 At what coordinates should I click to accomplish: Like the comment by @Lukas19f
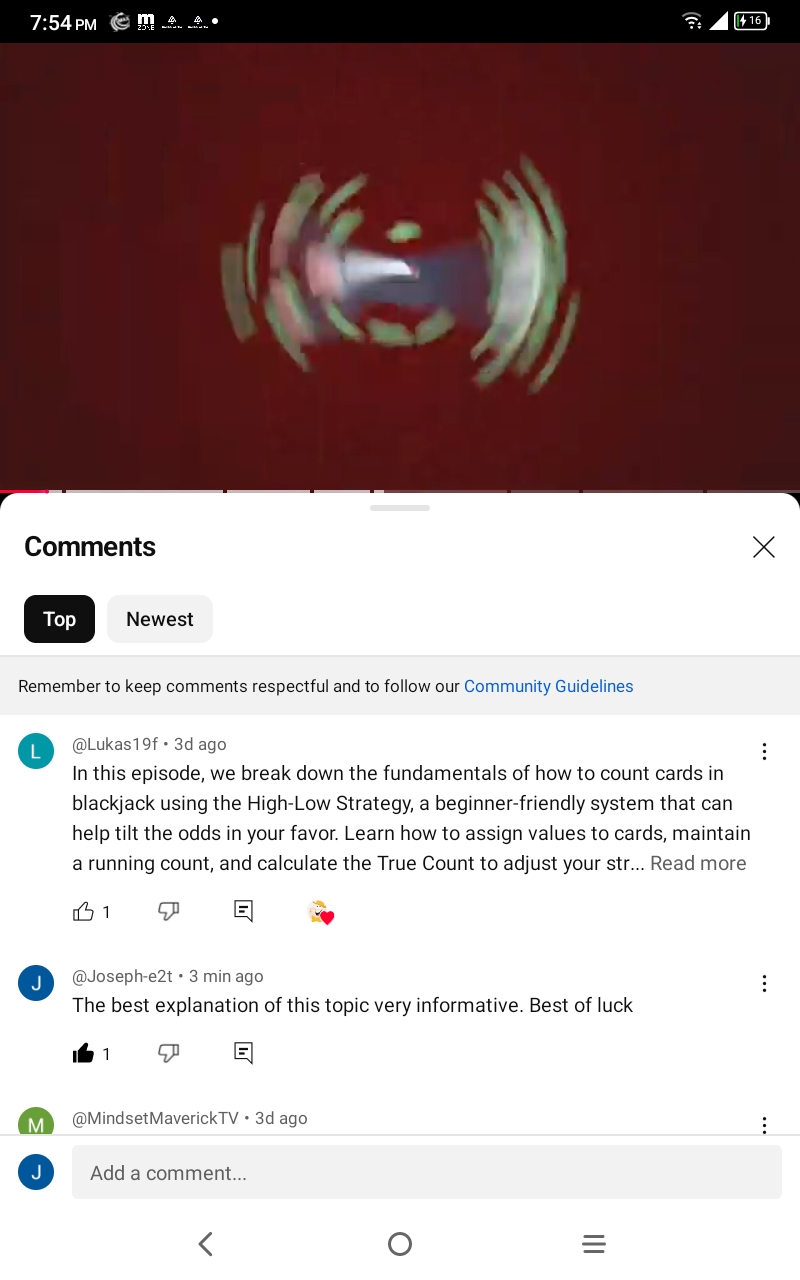(x=84, y=911)
